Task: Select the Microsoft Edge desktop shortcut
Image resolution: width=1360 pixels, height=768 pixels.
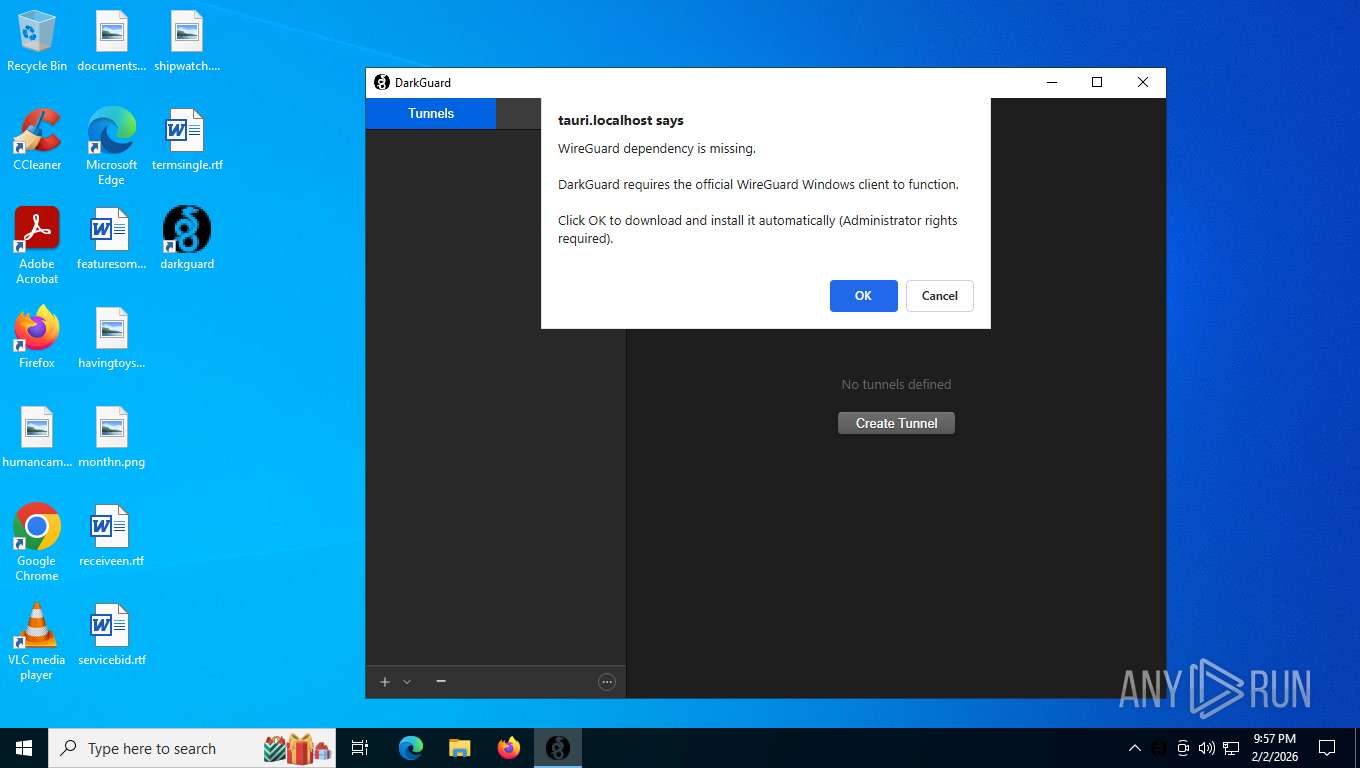Action: pos(111,147)
